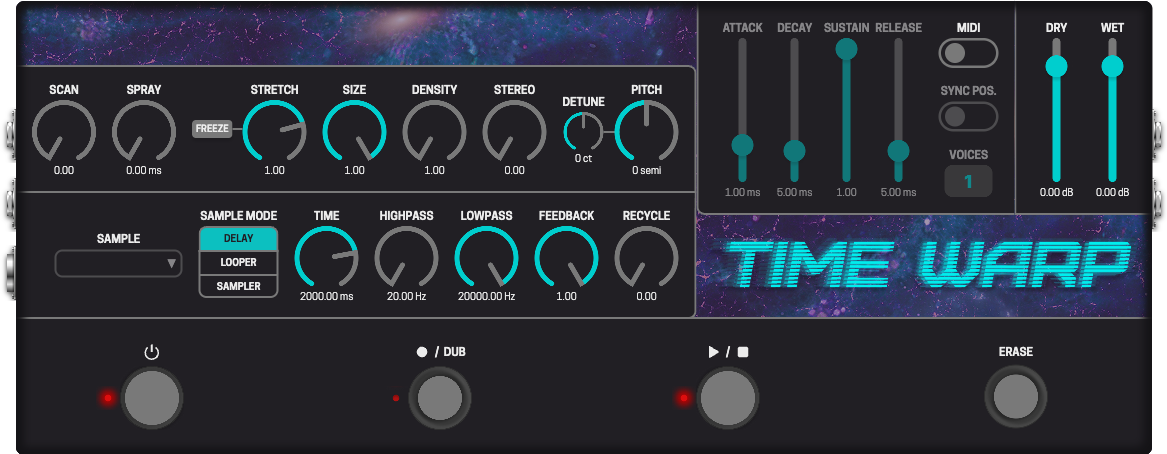Screen dimensions: 1167x454
Task: Click the ATTACK slider handle
Action: (742, 145)
